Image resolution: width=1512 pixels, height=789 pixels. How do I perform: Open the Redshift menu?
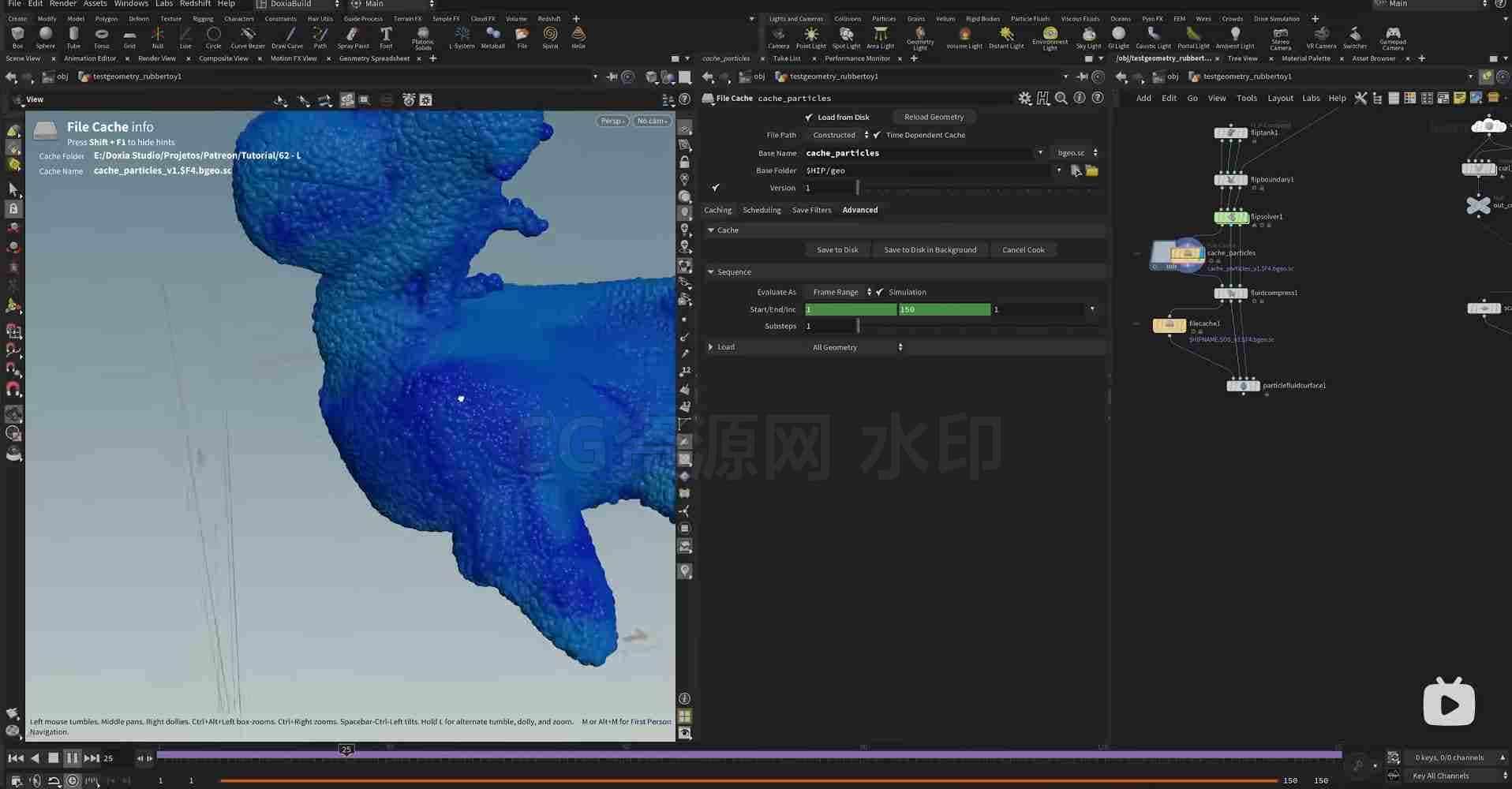(x=195, y=4)
